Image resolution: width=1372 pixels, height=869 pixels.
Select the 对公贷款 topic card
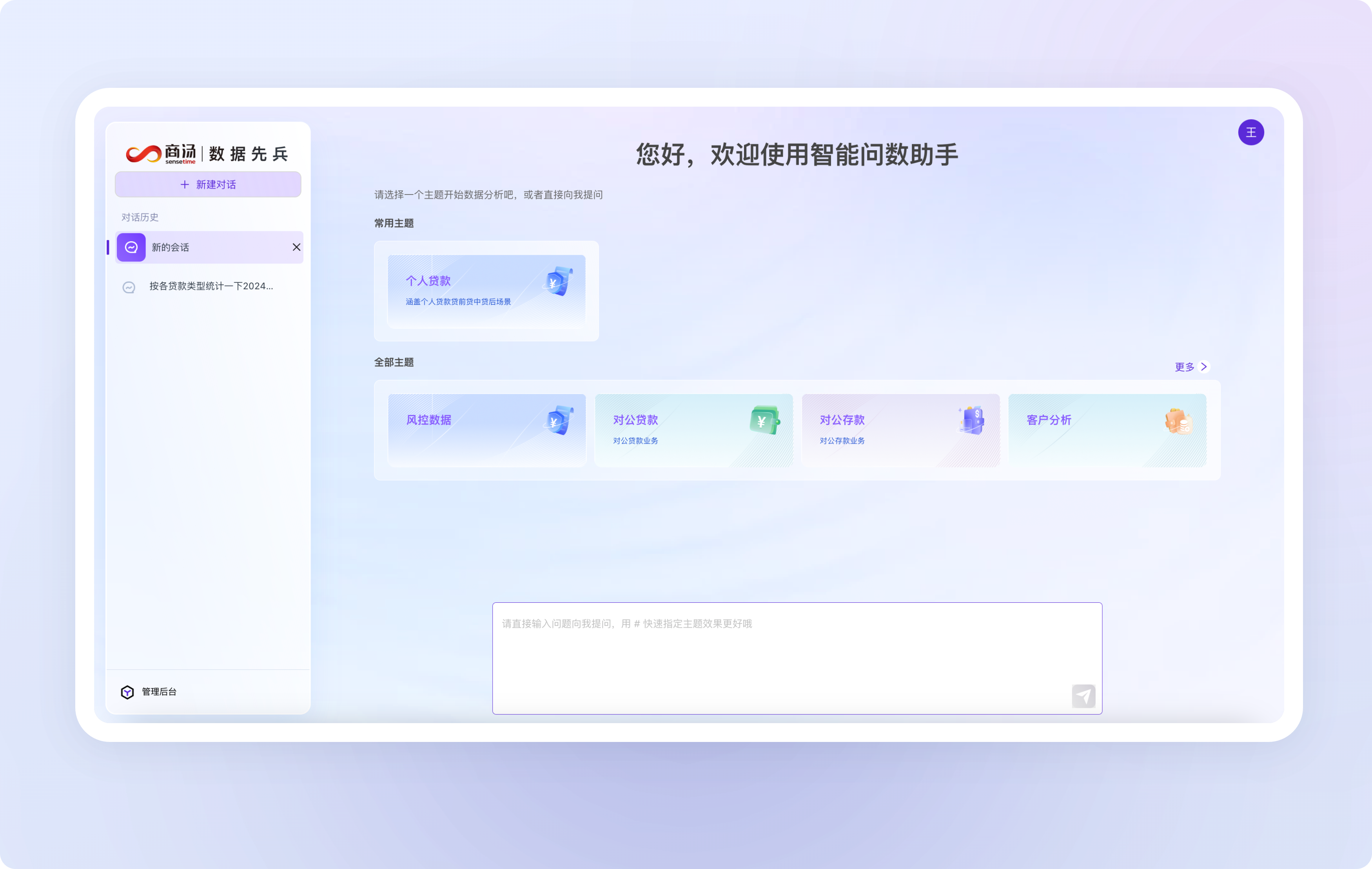click(693, 430)
